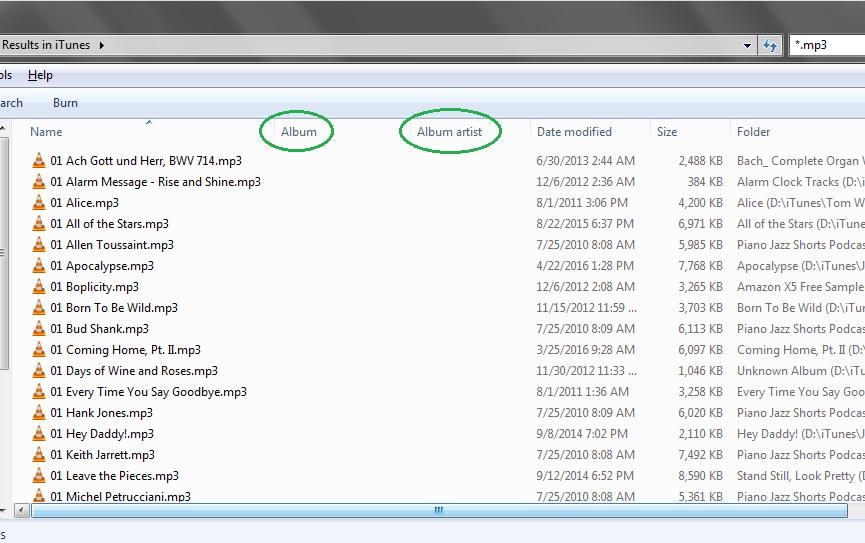
Task: Sort by the Name column header
Action: (46, 132)
